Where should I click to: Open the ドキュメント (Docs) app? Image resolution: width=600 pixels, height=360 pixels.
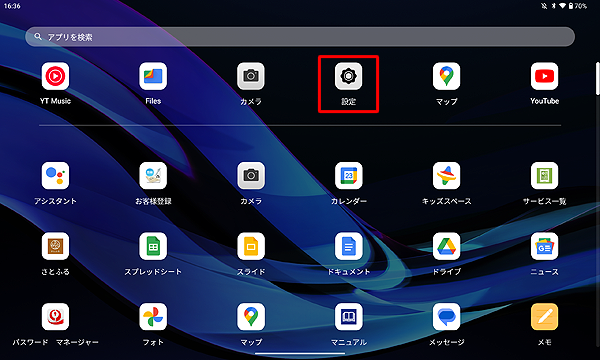(349, 246)
